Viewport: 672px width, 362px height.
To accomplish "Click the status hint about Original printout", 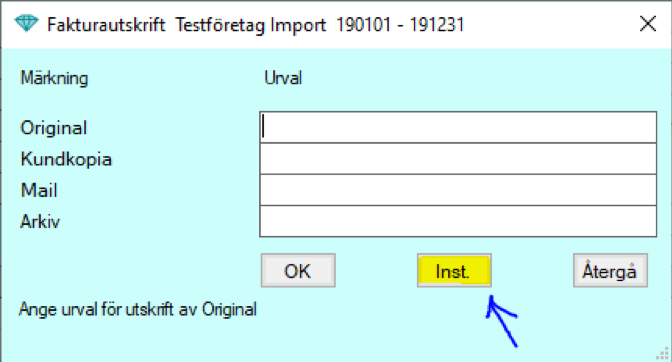I will (x=138, y=309).
